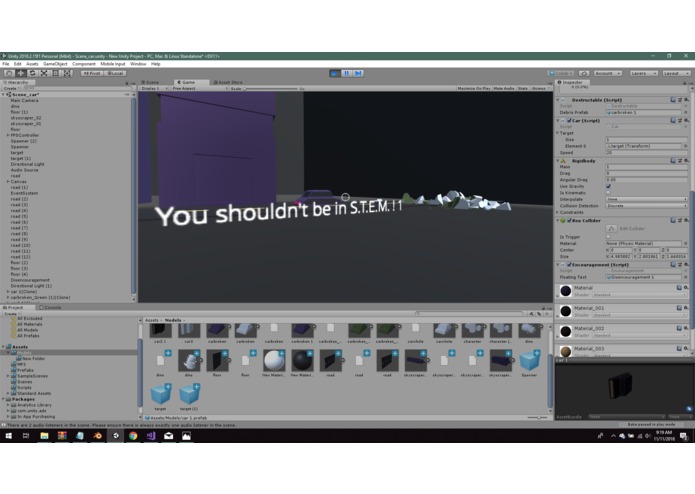Click the Edit Collider icon button
Viewport: 695px width, 494px height.
[611, 229]
